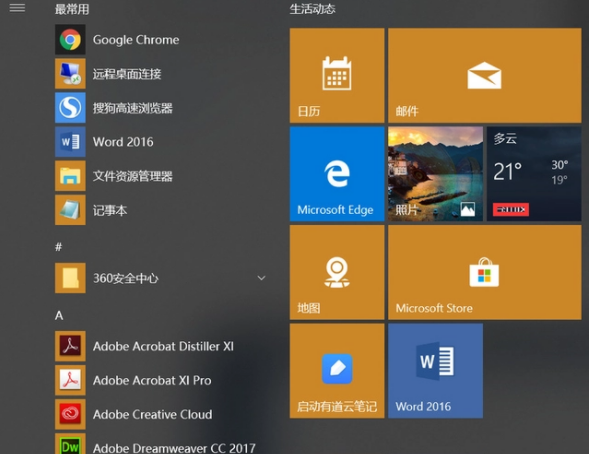Expand the 360安全中心 folder chevron
Screen dimensions: 591x454
261,278
